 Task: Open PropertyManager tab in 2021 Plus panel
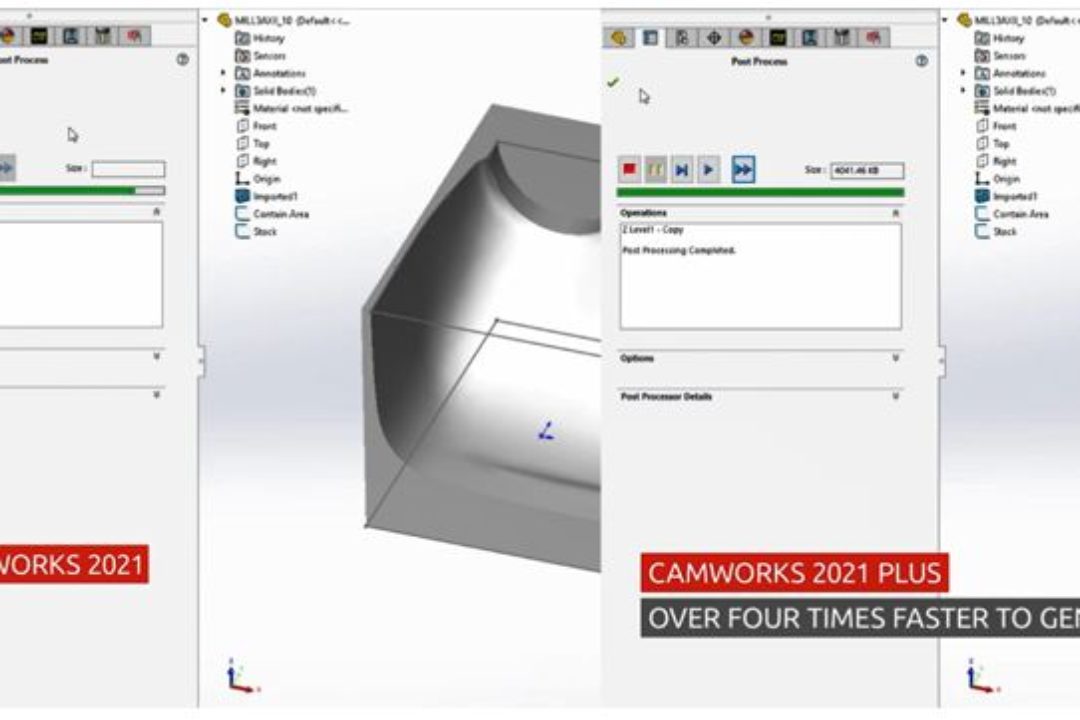(650, 37)
